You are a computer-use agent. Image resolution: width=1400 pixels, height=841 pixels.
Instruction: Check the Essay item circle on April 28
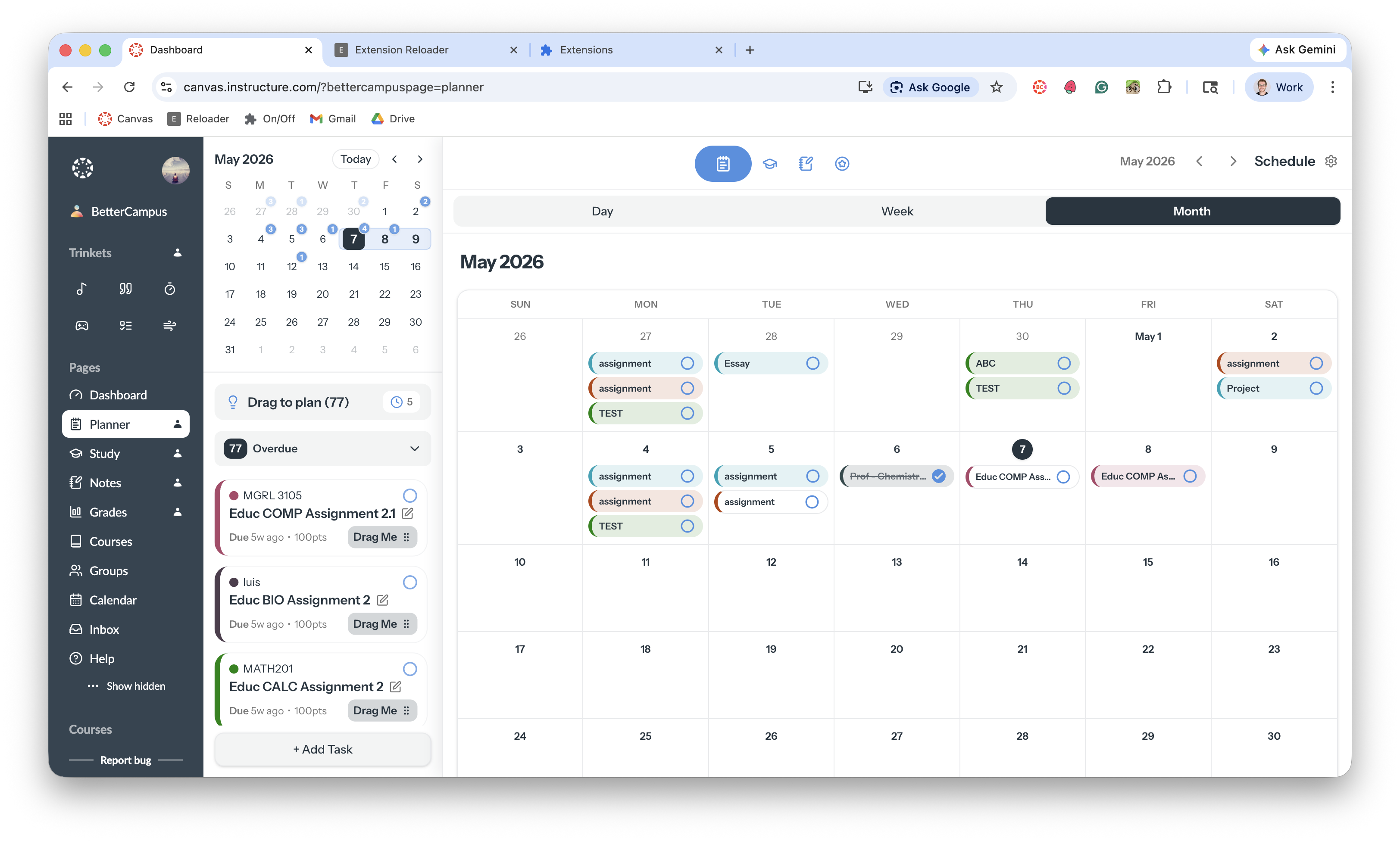[x=813, y=363]
